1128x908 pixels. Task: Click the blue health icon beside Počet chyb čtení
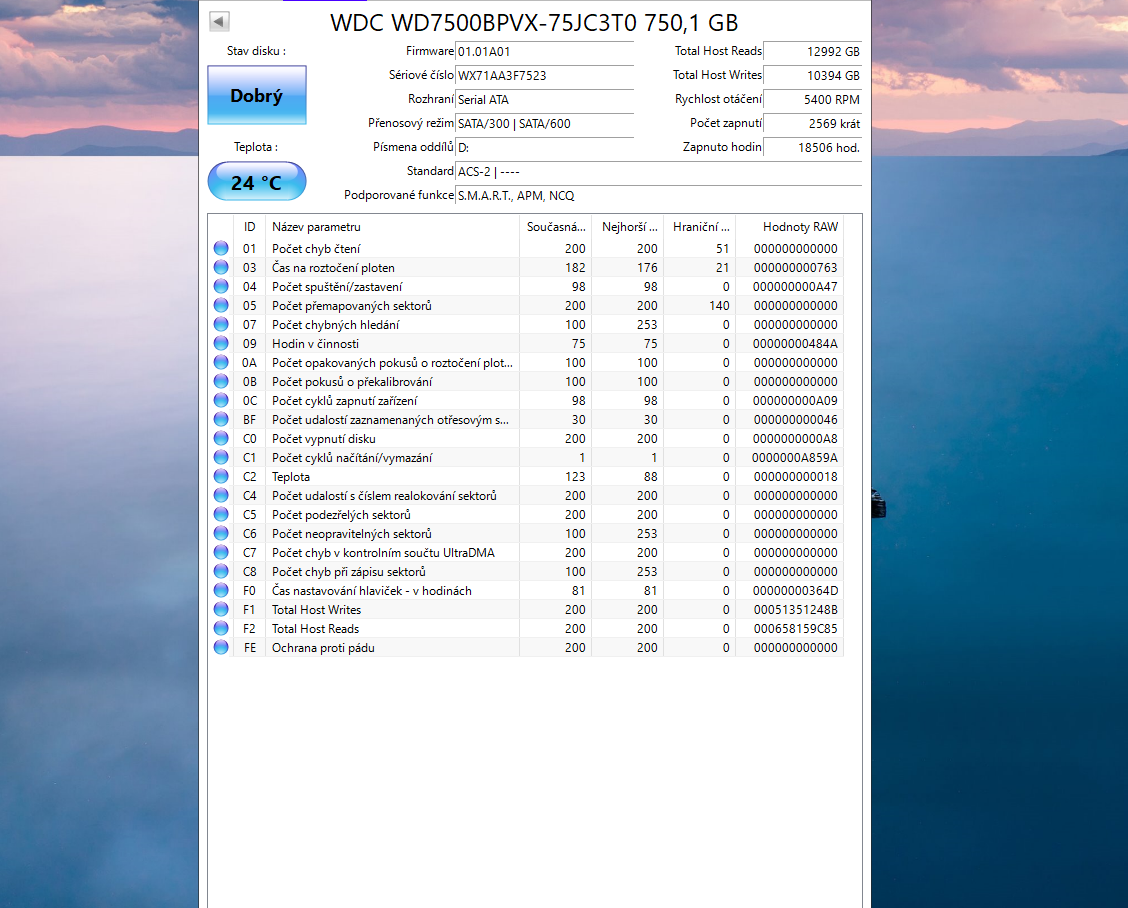pos(220,248)
